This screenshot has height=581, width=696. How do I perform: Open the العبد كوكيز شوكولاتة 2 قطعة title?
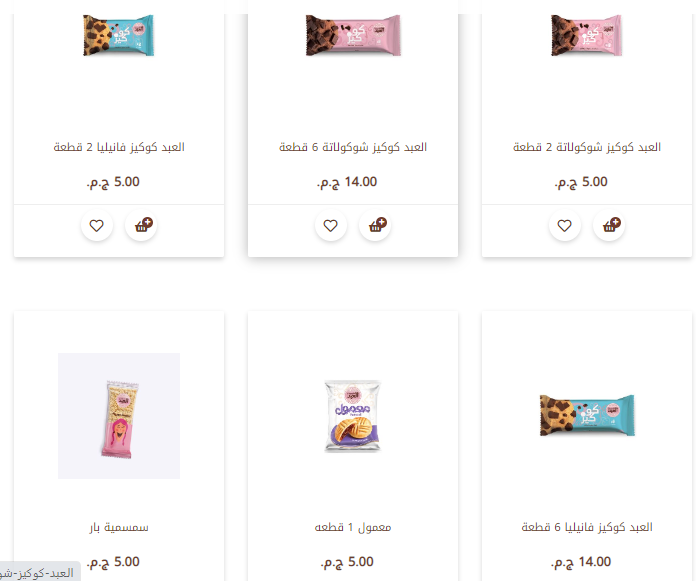(x=587, y=147)
